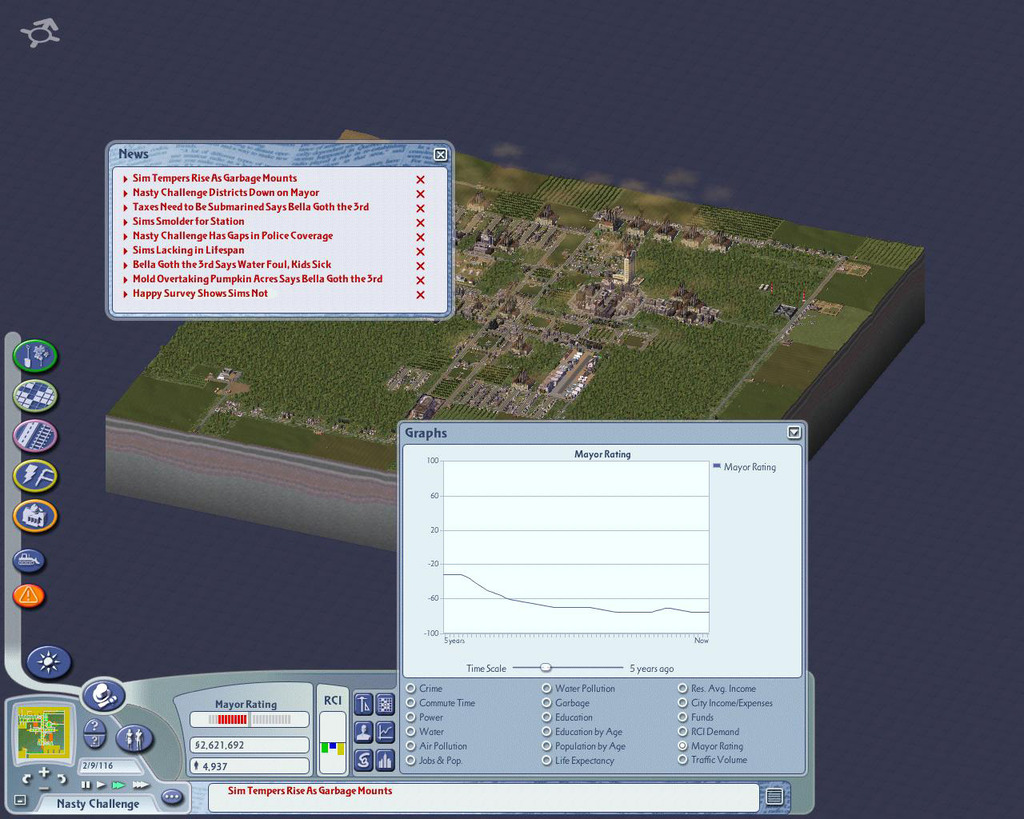Open the My Sims mode button
This screenshot has height=819, width=1024.
coord(135,739)
